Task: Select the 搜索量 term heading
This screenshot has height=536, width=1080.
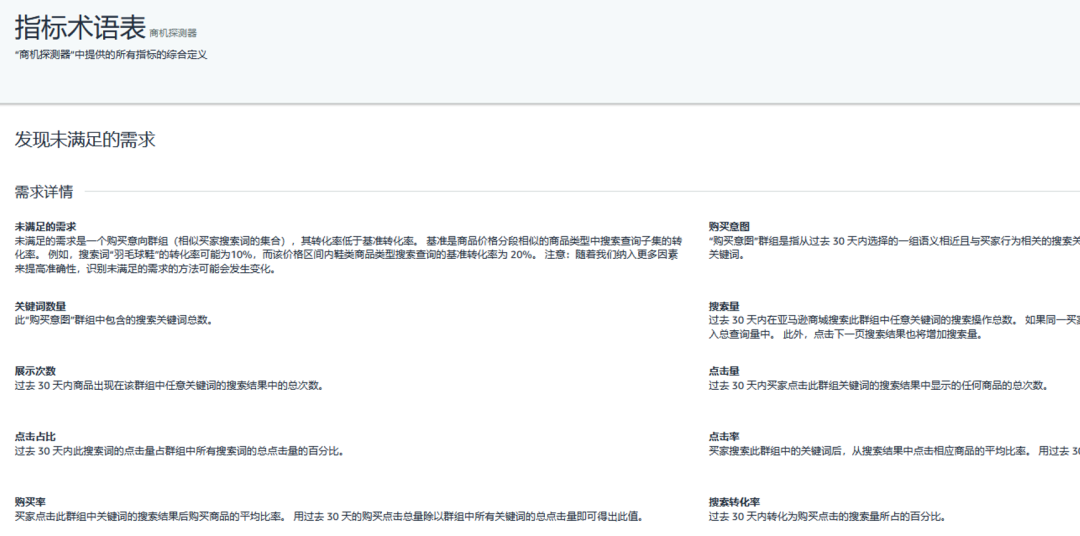Action: click(x=724, y=306)
